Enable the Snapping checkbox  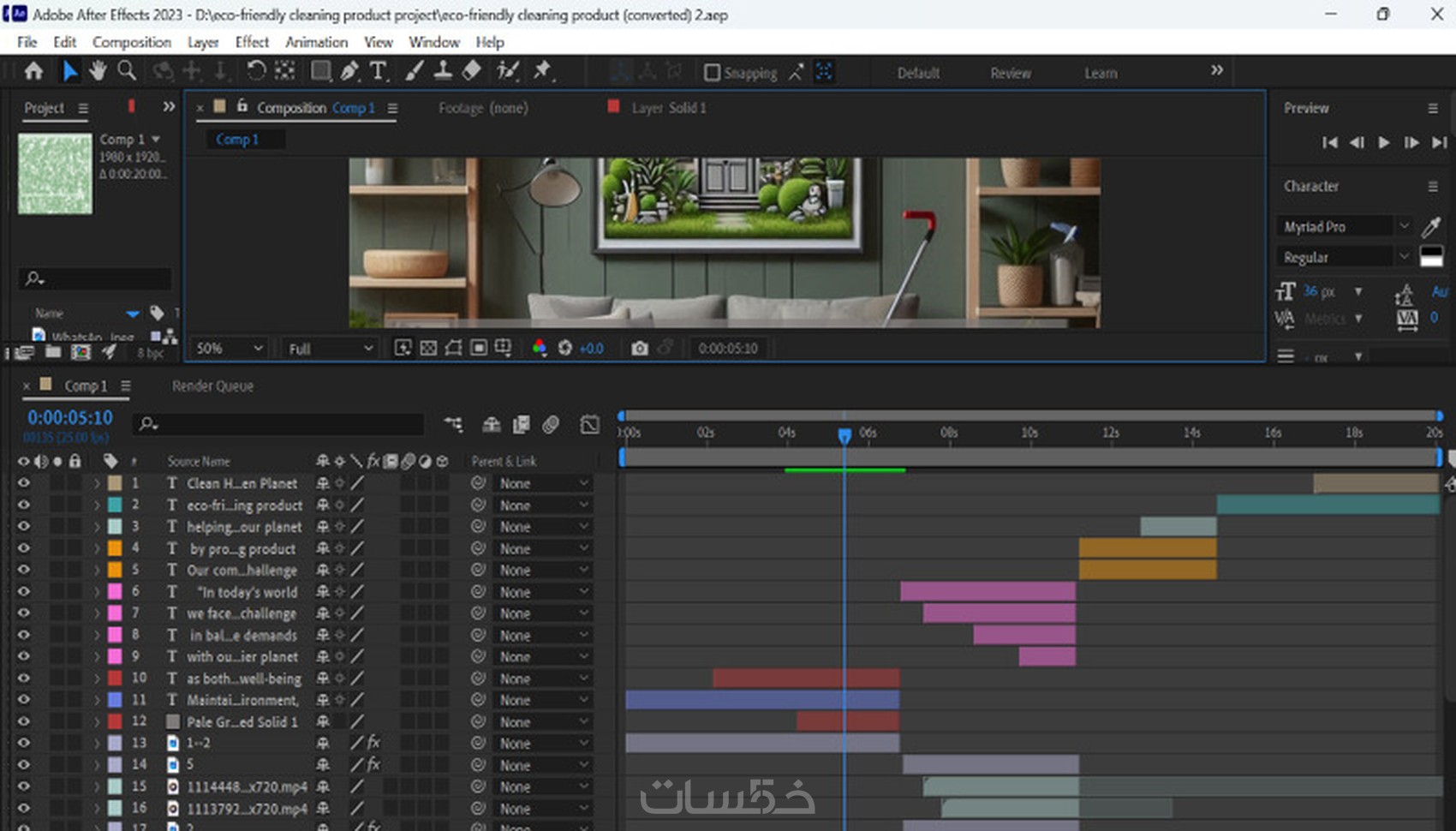[712, 73]
